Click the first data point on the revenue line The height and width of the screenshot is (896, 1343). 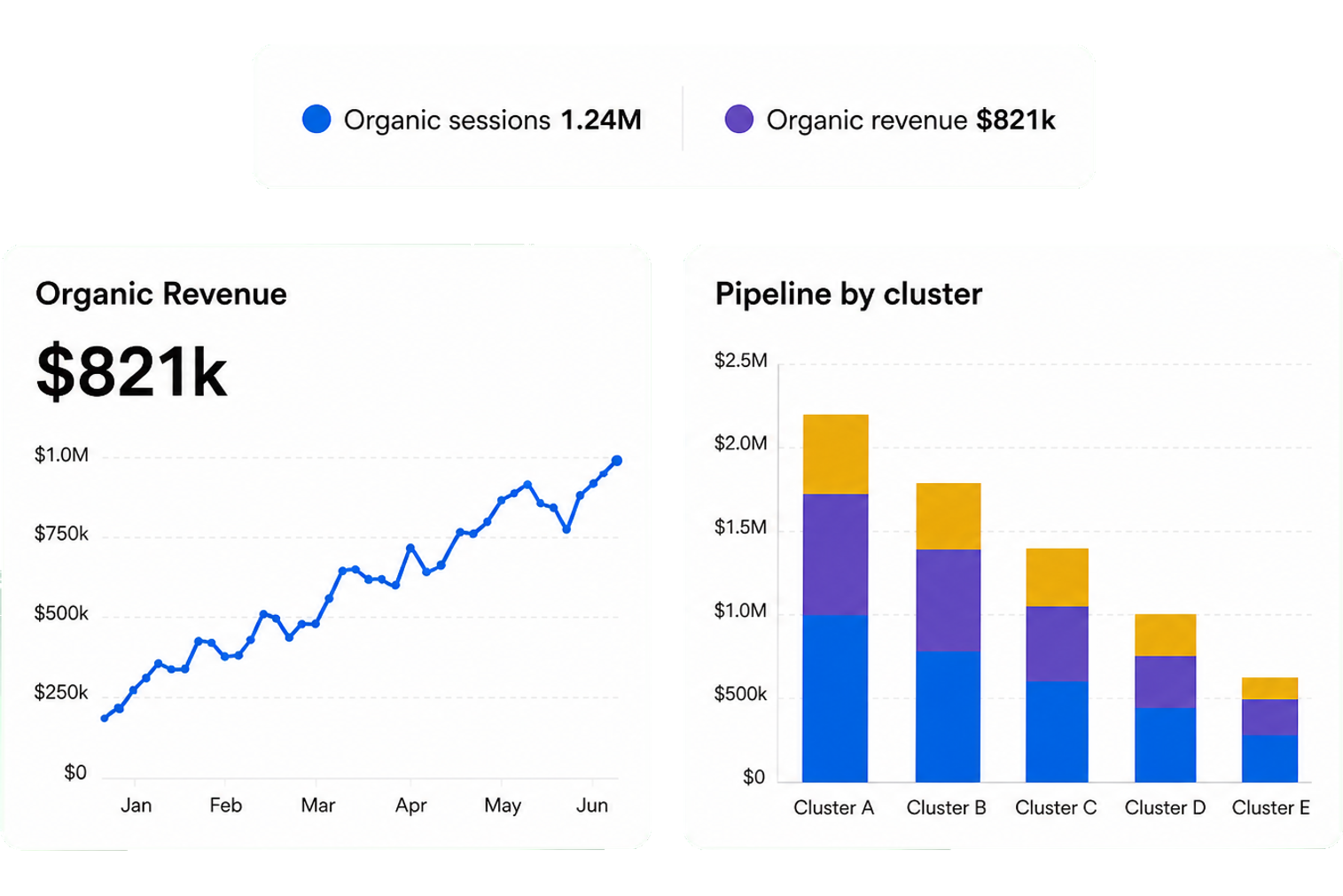[105, 718]
